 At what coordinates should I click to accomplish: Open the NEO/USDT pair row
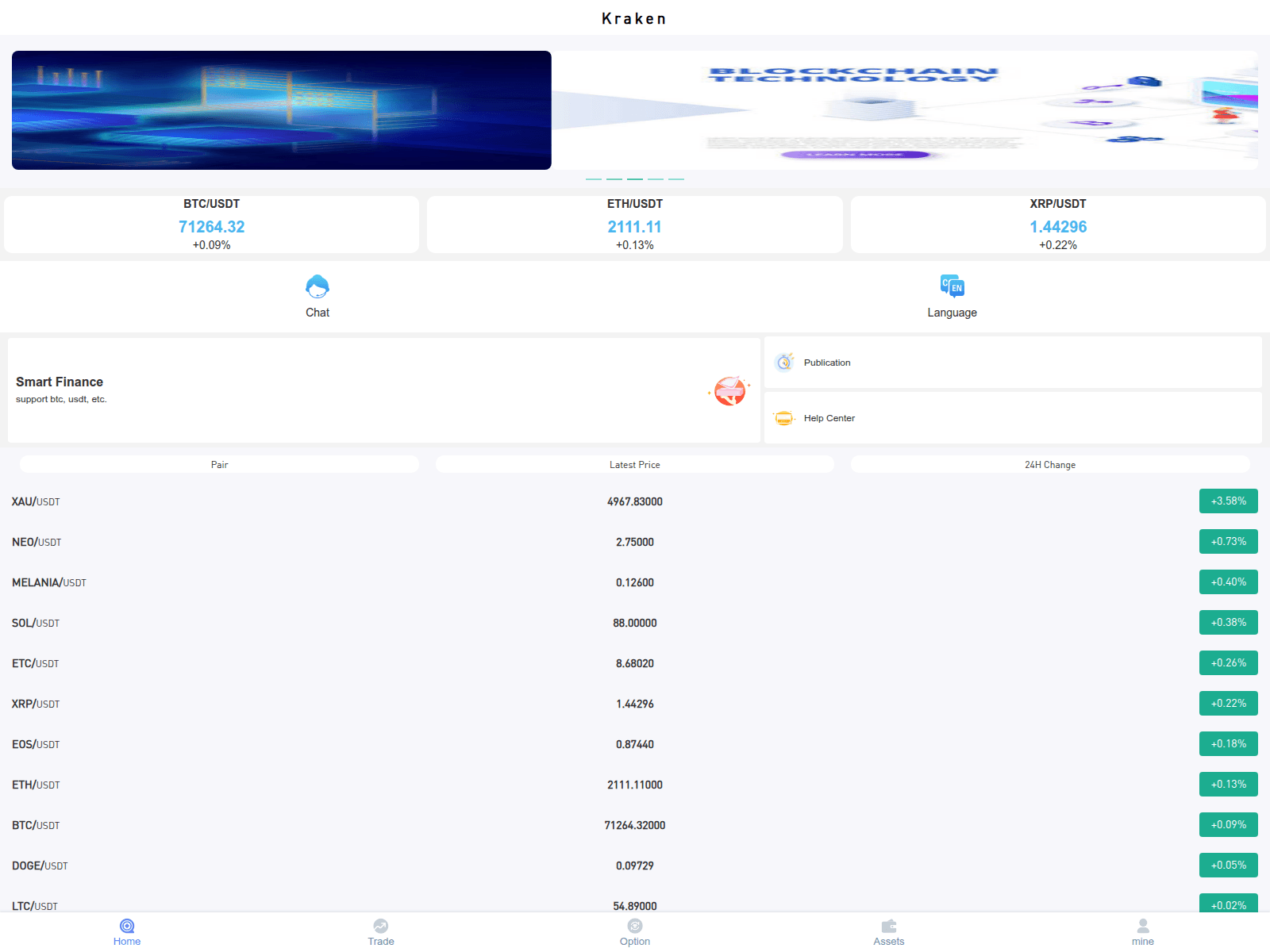pyautogui.click(x=635, y=542)
